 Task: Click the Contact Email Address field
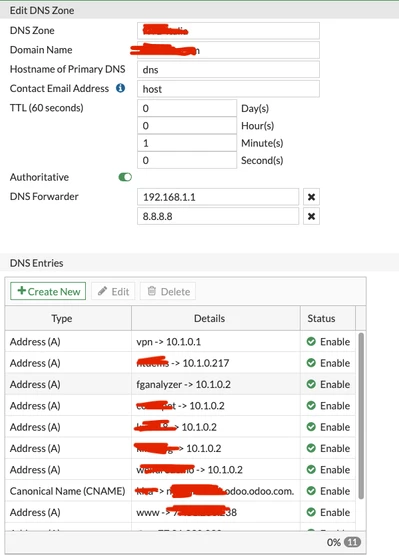point(228,89)
